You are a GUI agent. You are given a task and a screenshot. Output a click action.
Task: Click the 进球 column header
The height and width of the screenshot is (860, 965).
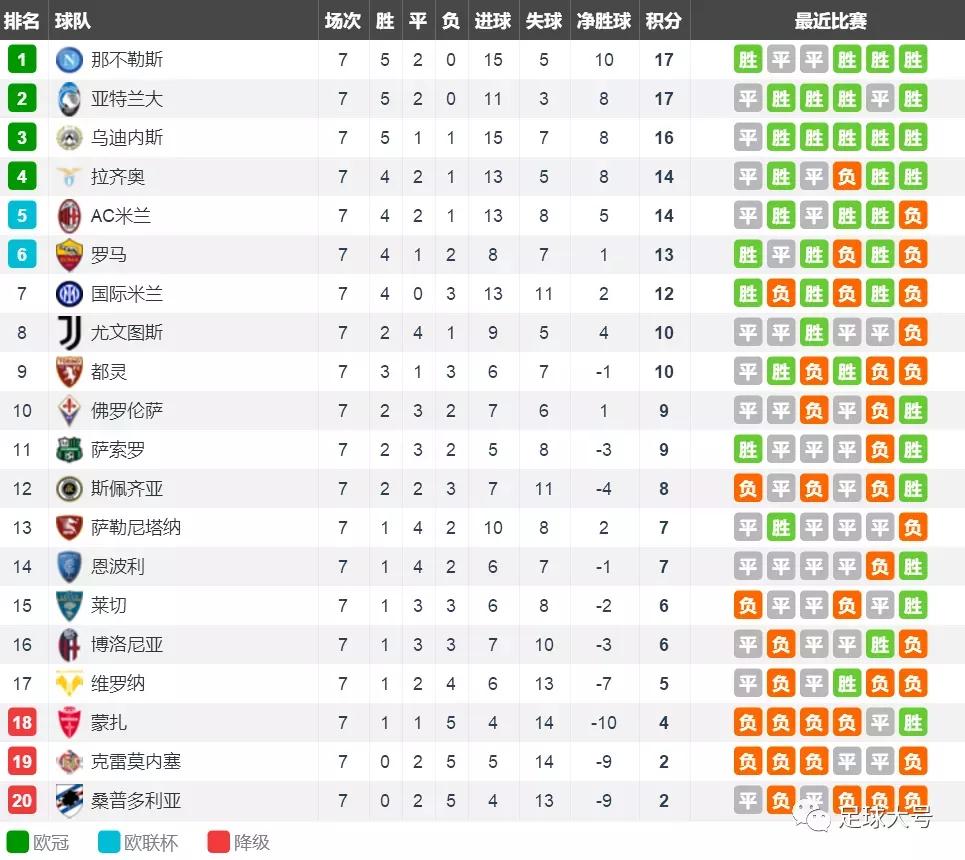pyautogui.click(x=493, y=21)
